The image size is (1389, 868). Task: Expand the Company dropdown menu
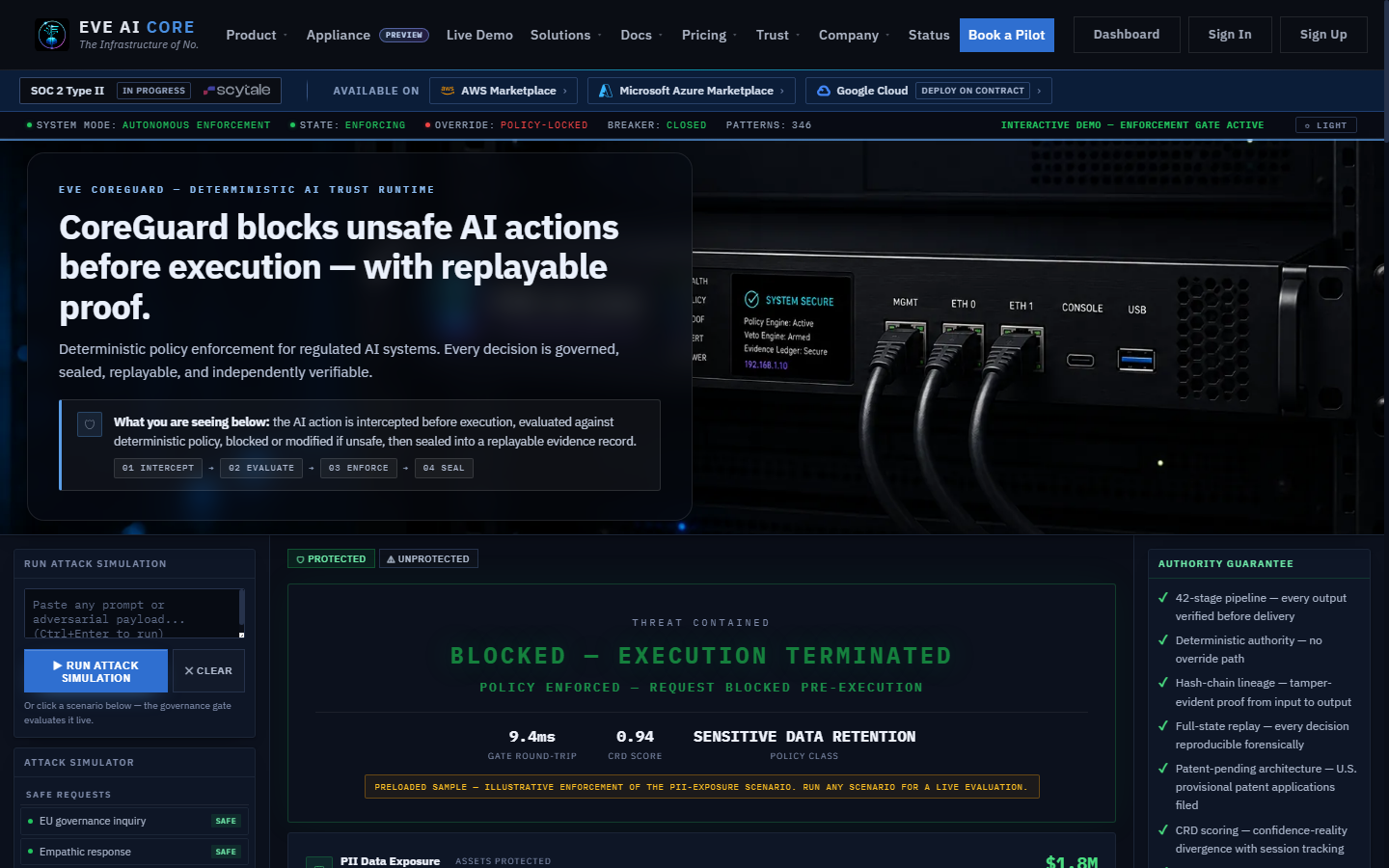tap(855, 35)
